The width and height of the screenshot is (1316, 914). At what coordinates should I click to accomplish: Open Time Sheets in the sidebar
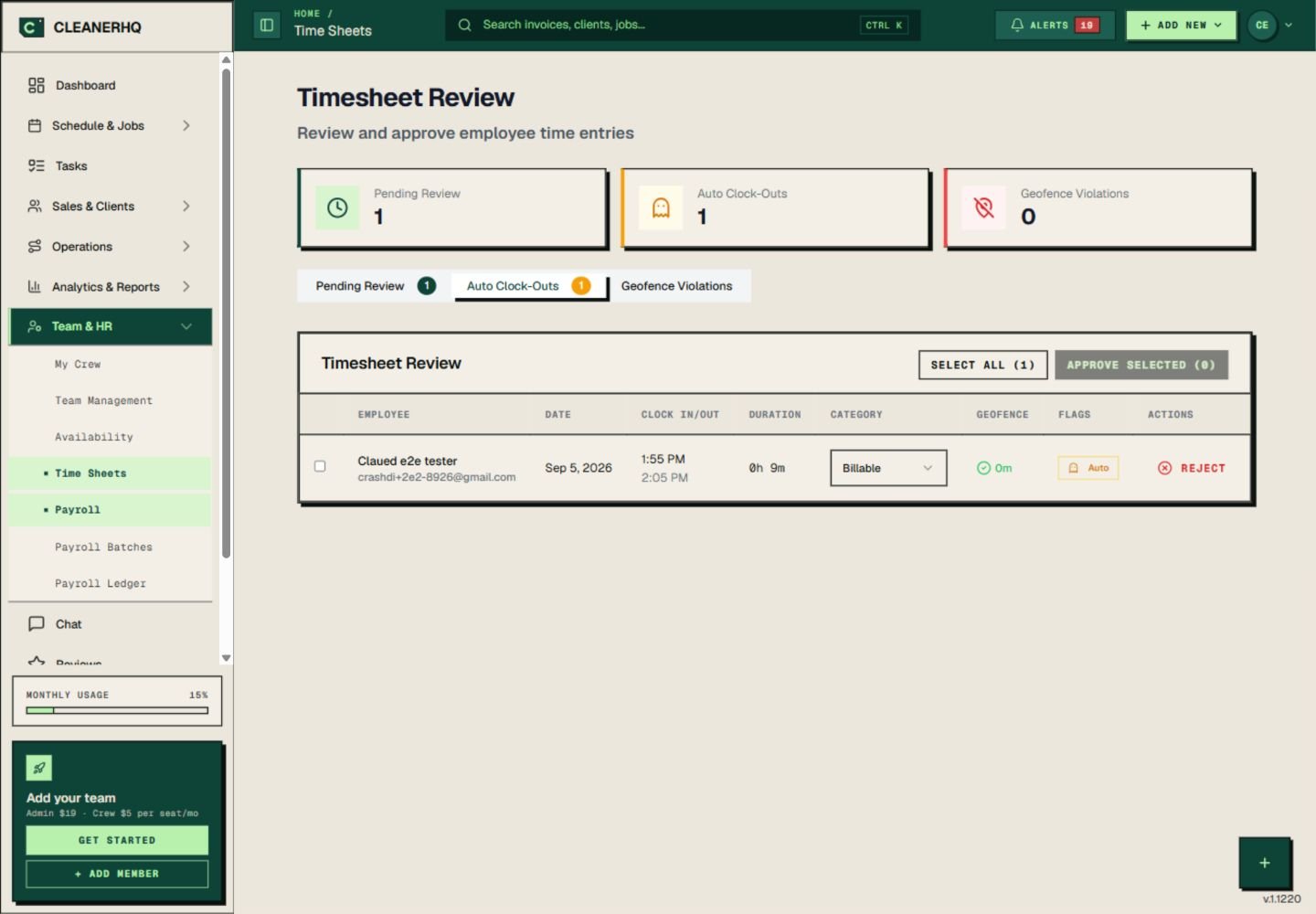pos(110,473)
